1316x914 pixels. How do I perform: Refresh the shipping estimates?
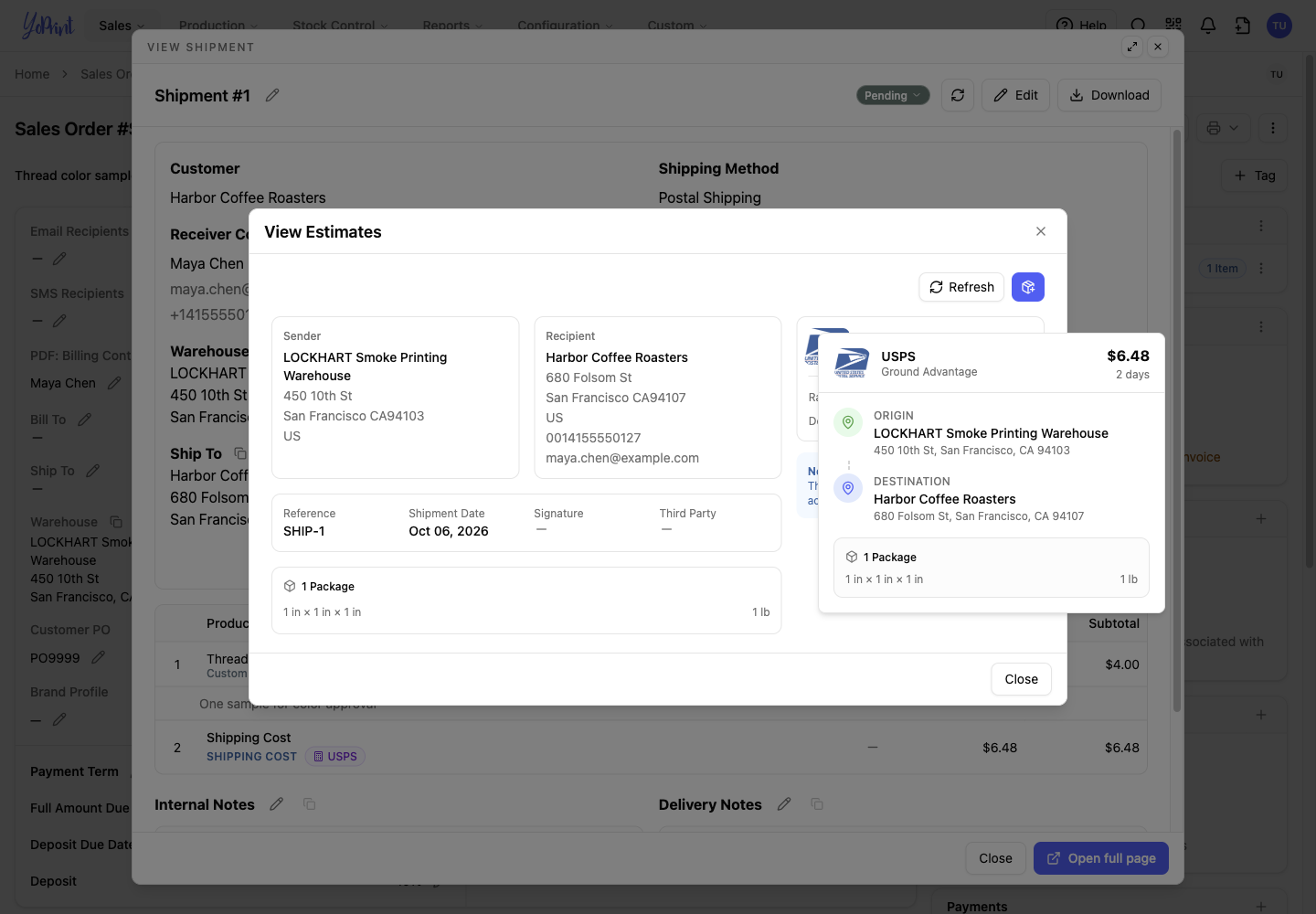coord(961,287)
